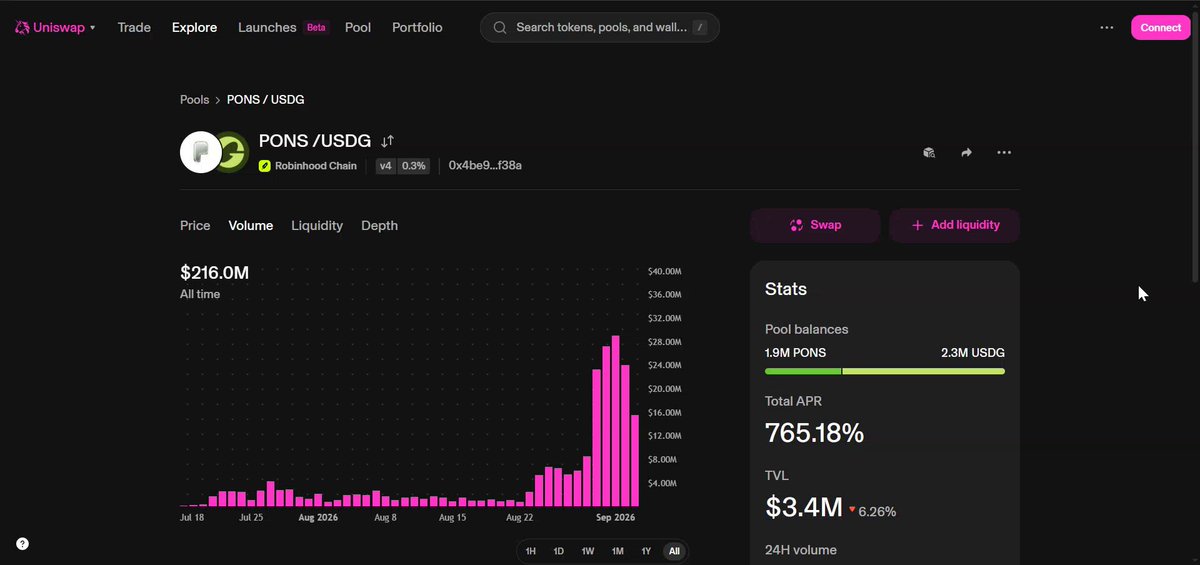The image size is (1200, 565).
Task: Click the 0.3% fee tier tag
Action: coord(414,166)
